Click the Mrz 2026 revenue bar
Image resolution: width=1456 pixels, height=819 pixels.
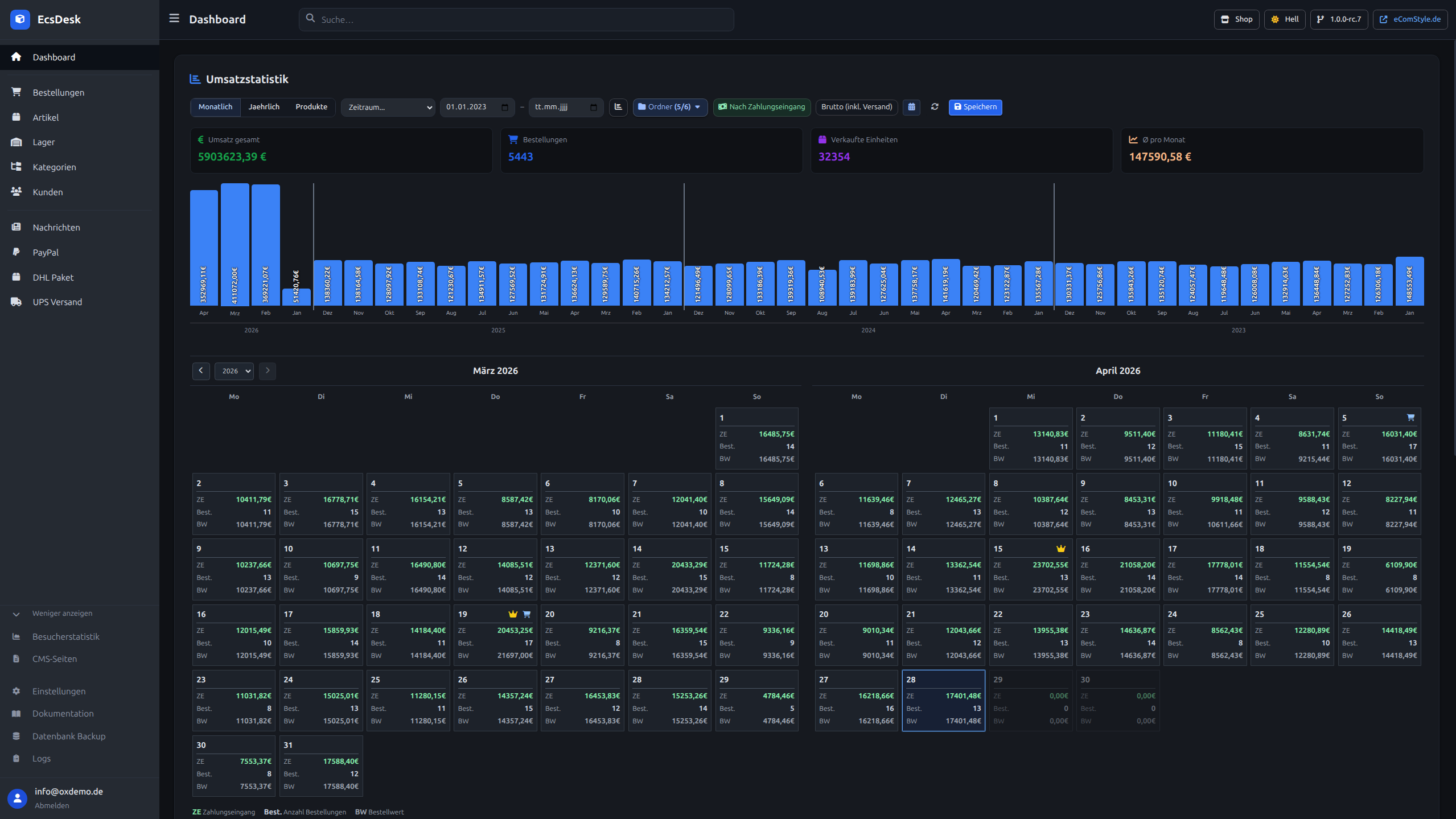(235, 245)
